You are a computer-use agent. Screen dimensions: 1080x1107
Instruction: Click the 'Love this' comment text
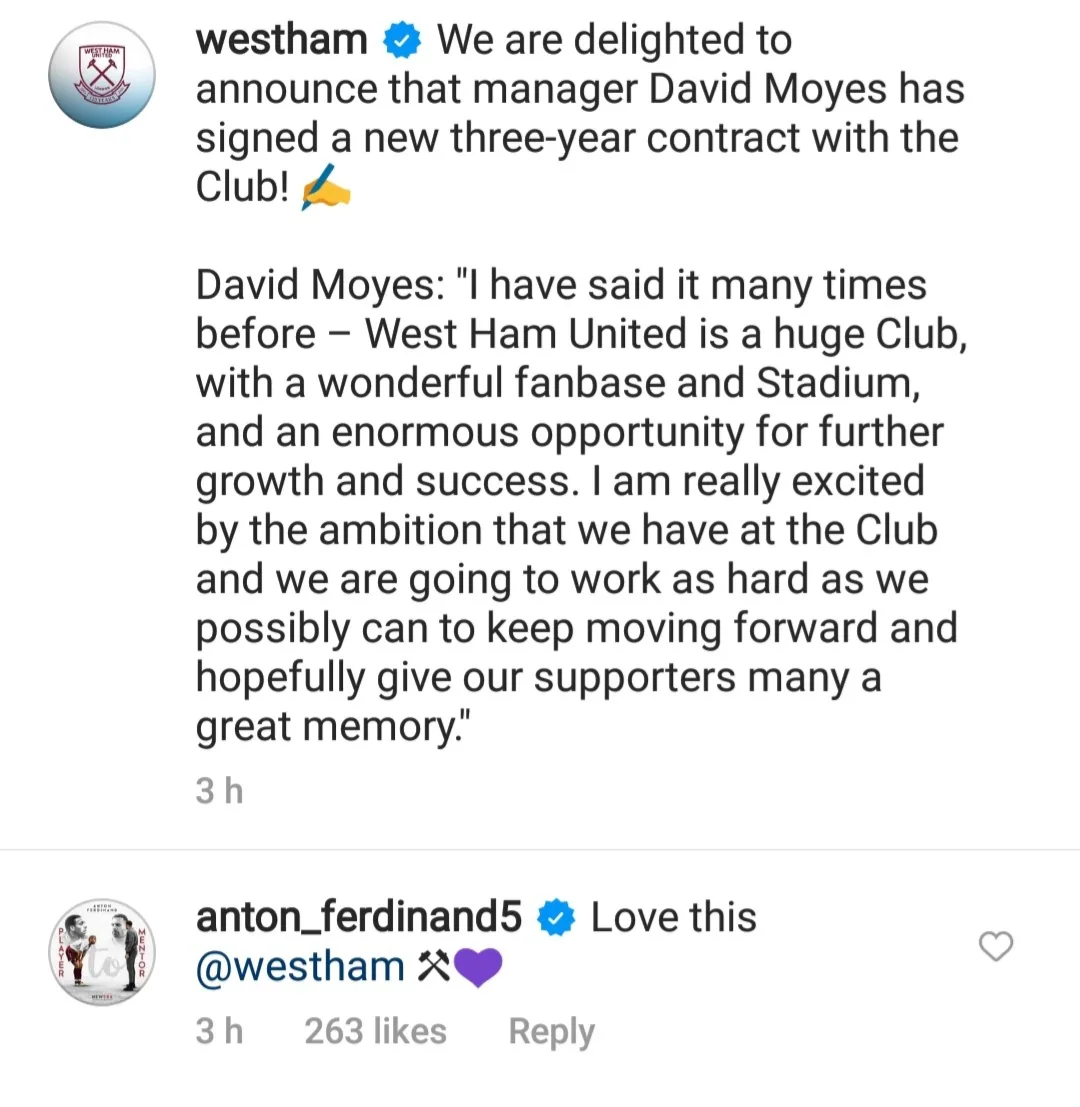(x=673, y=917)
